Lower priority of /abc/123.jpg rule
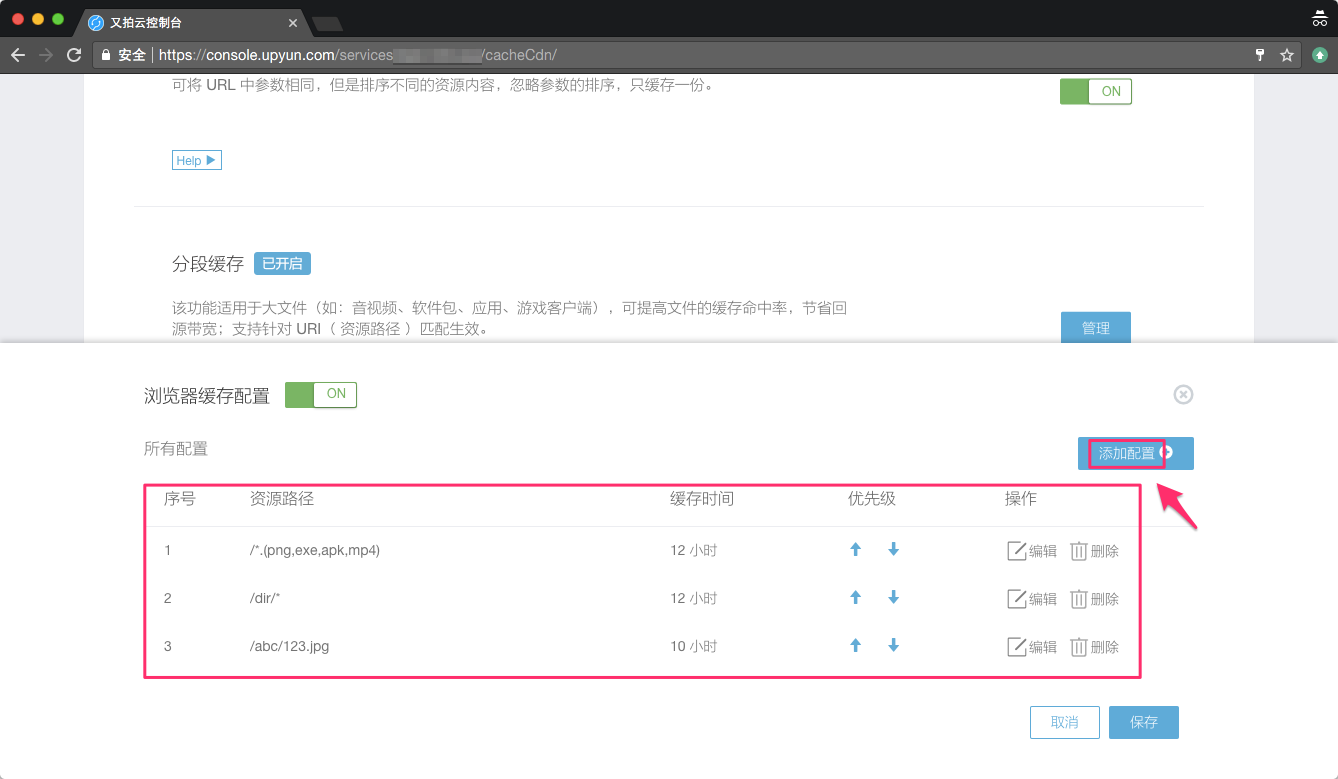Screen dimensions: 1338x779 click(893, 645)
